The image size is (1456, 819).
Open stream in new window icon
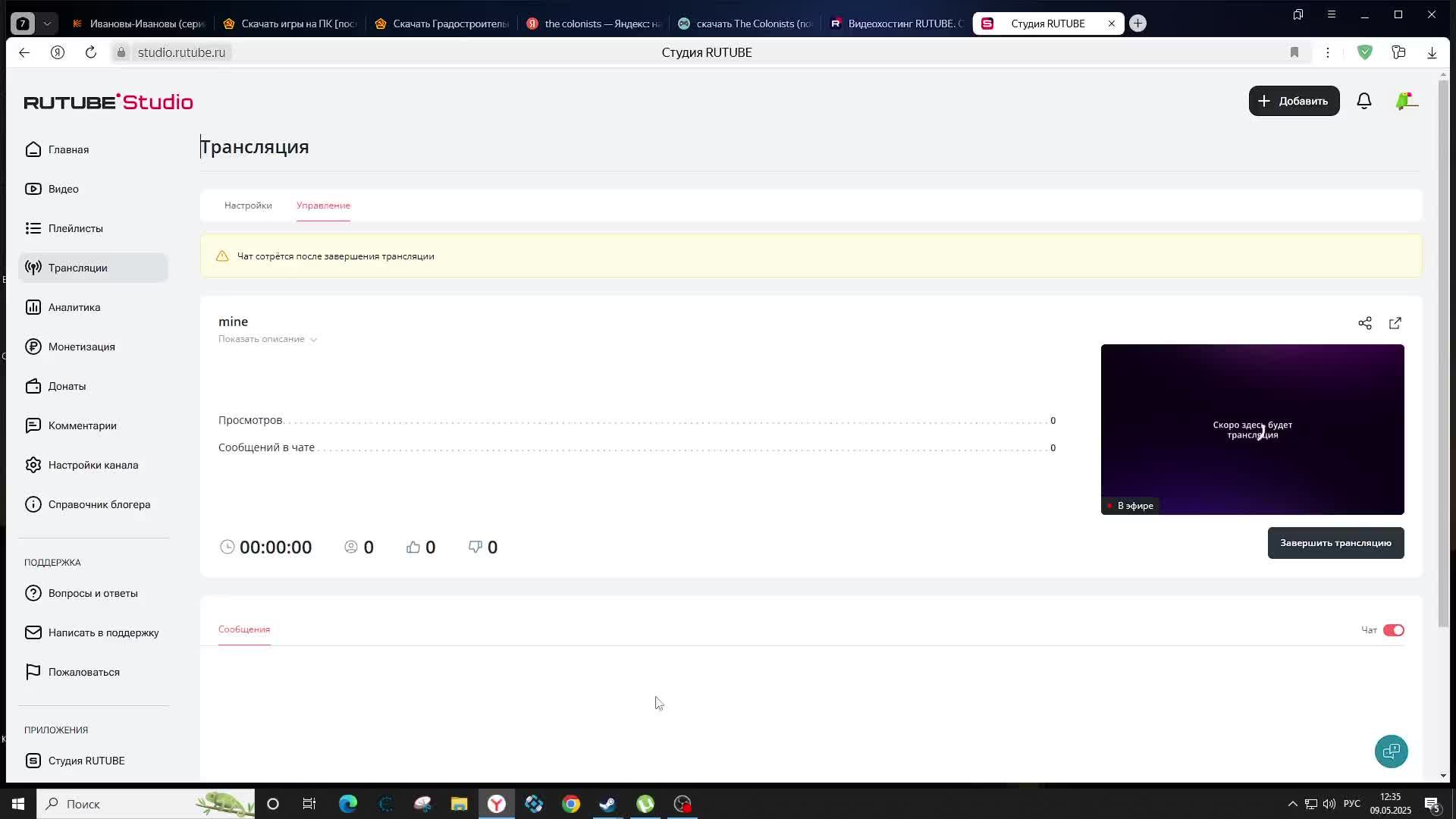[1395, 324]
